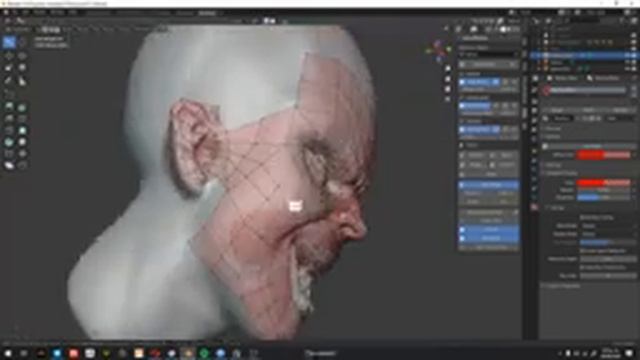Adjust the Metallic slider in Viewport Display
640x360 pixels.
click(x=604, y=190)
